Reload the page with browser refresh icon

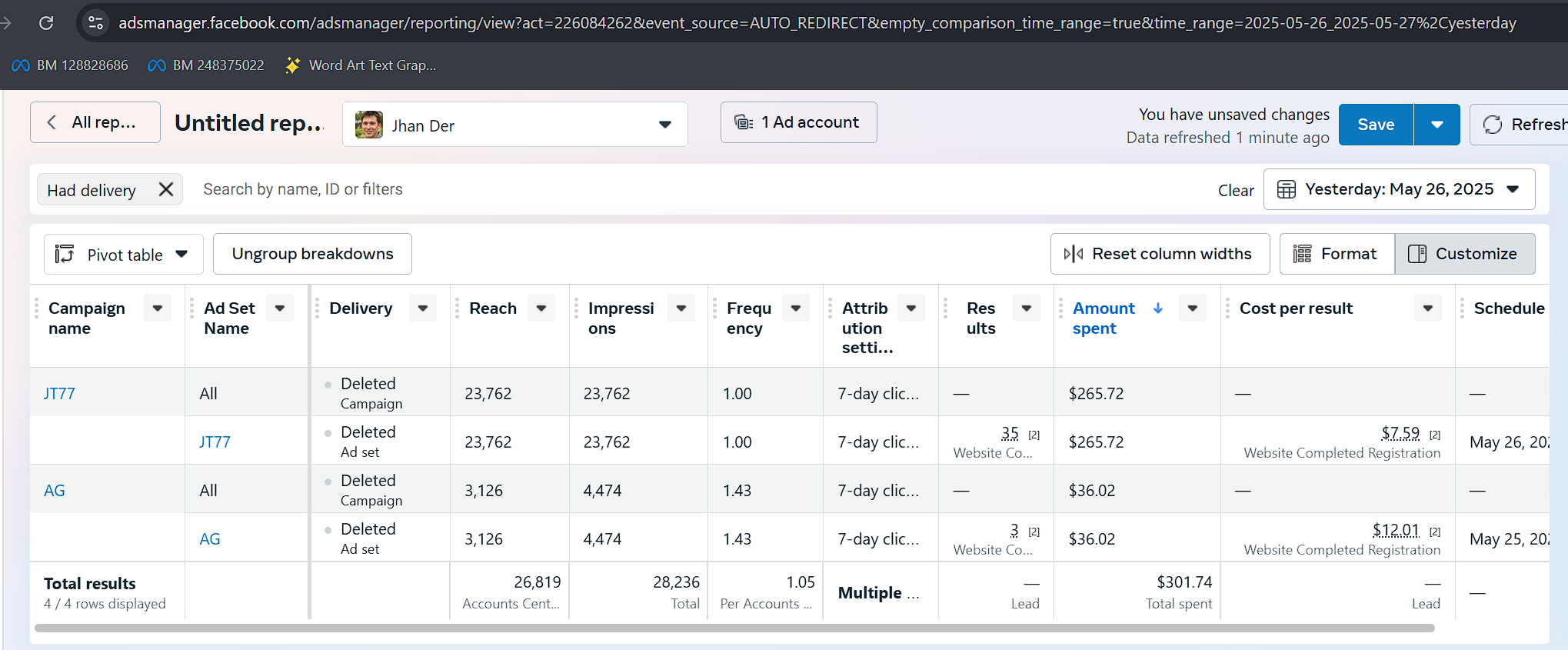pos(46,23)
